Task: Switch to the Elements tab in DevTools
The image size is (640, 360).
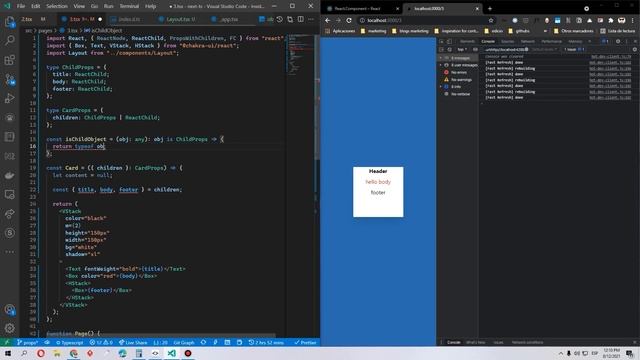Action: click(x=467, y=41)
